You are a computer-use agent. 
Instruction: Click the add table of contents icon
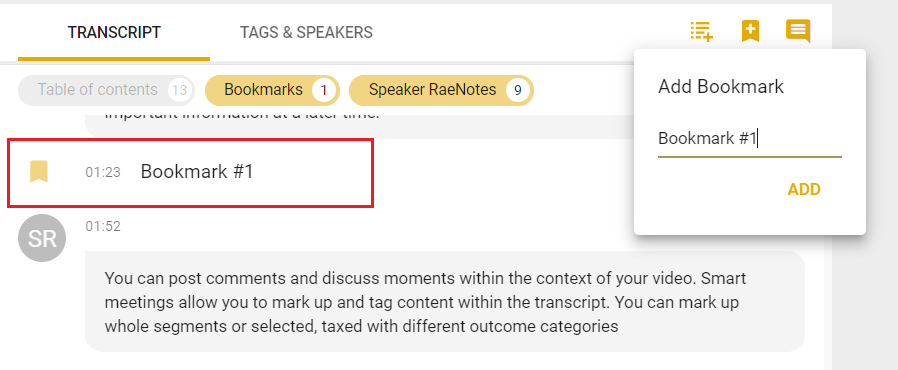702,32
